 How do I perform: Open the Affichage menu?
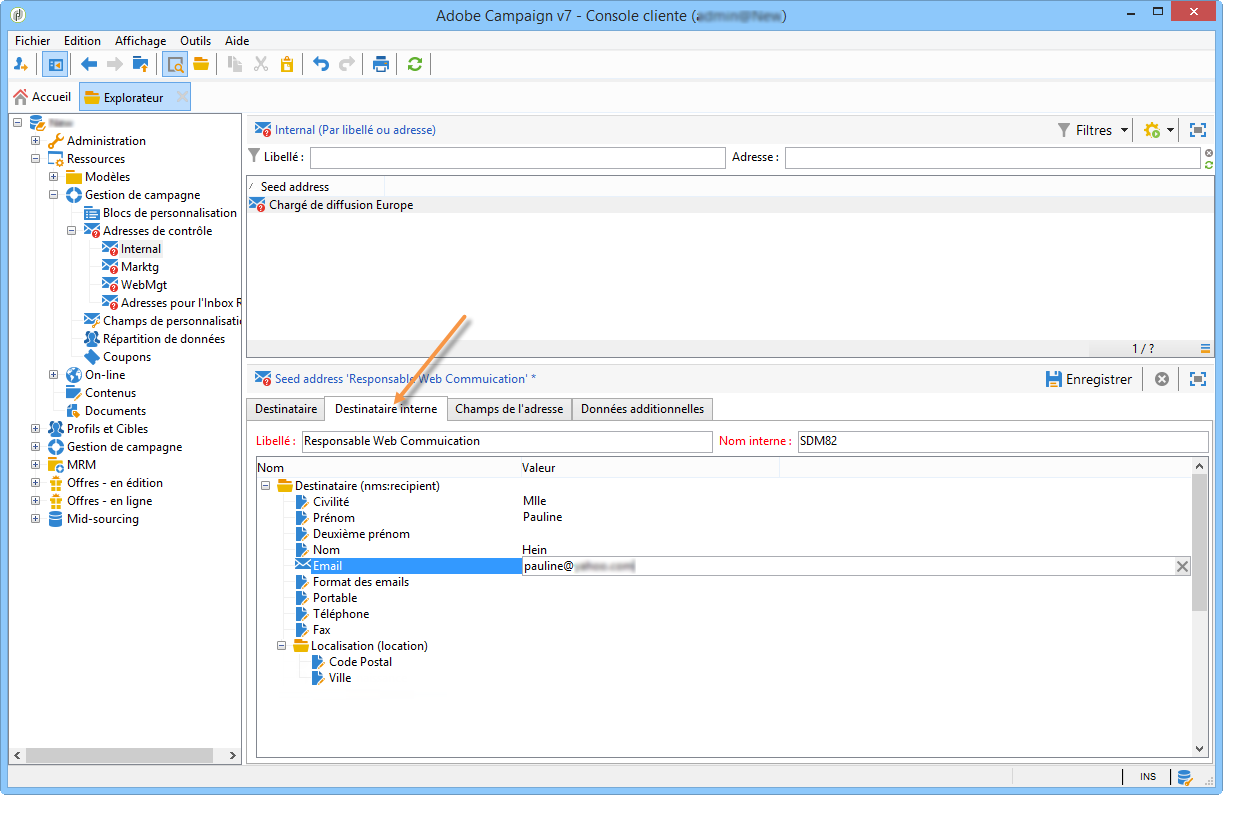pos(141,41)
